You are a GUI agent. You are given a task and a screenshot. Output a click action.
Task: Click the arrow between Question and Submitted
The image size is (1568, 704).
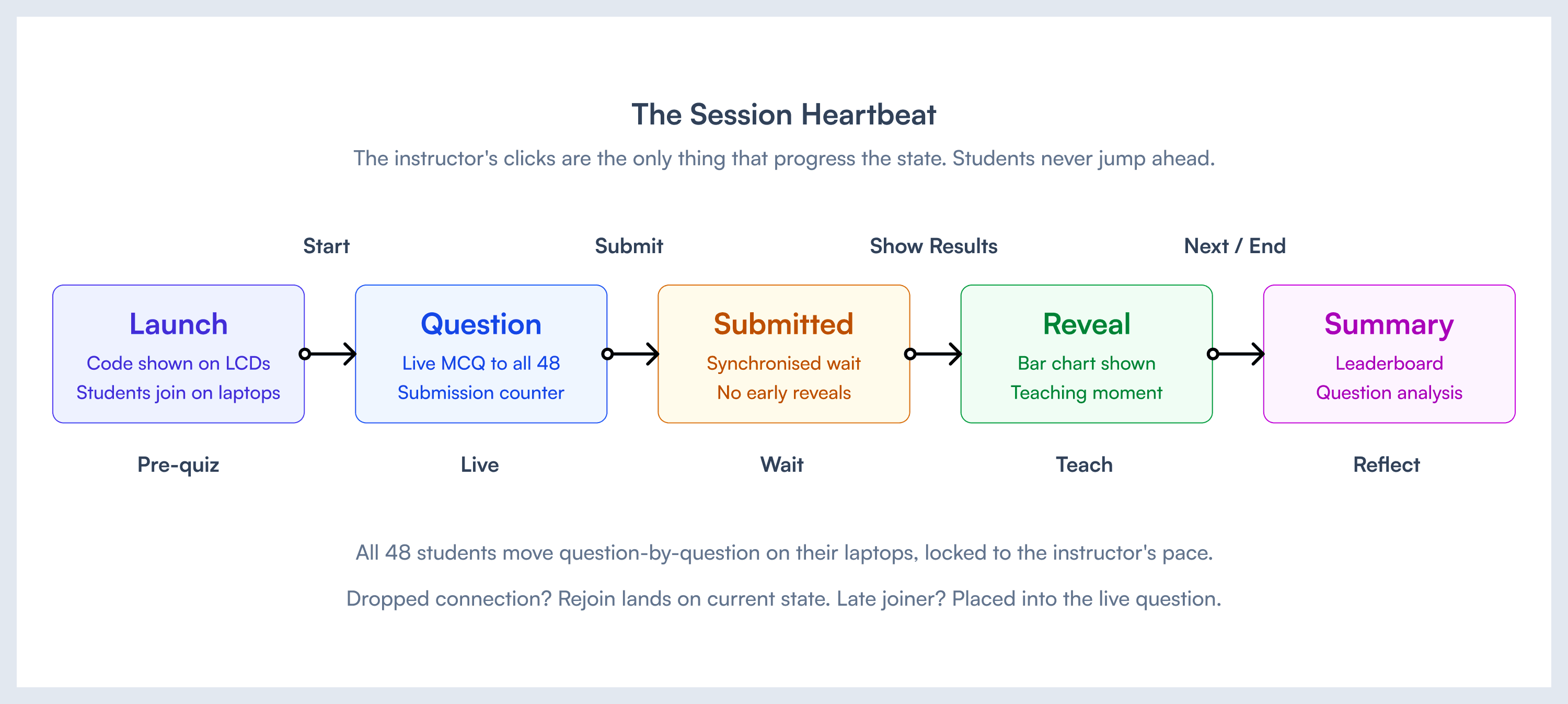pos(631,354)
